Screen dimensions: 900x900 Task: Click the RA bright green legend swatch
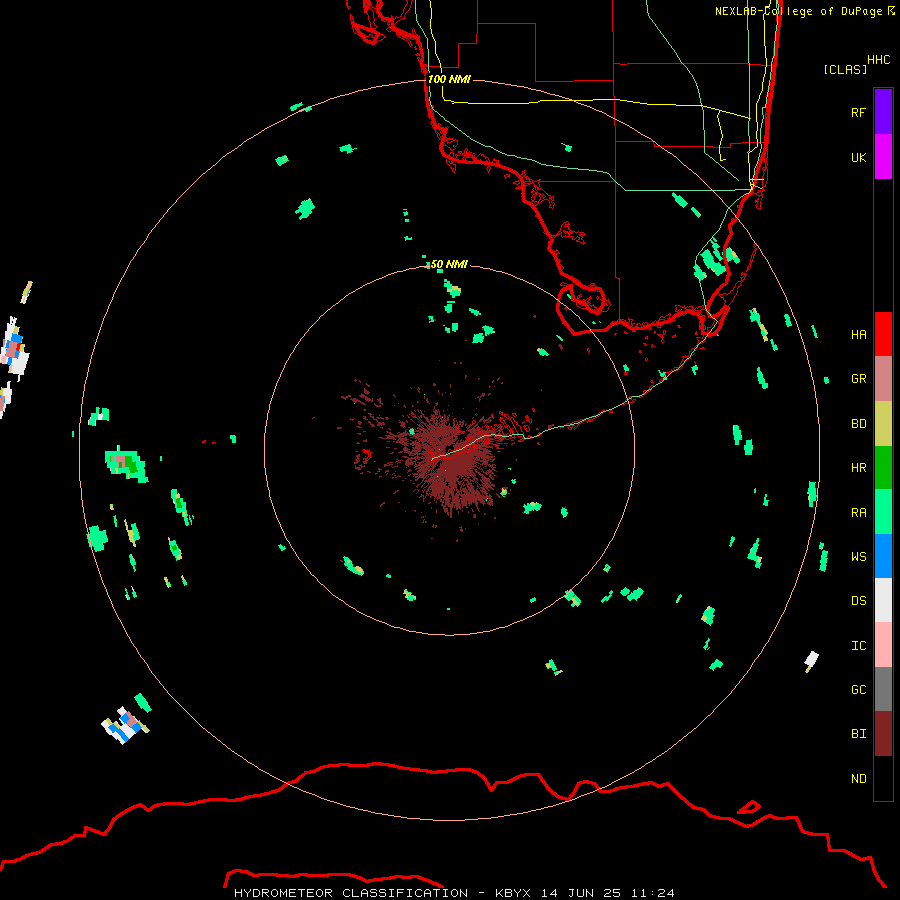[883, 512]
